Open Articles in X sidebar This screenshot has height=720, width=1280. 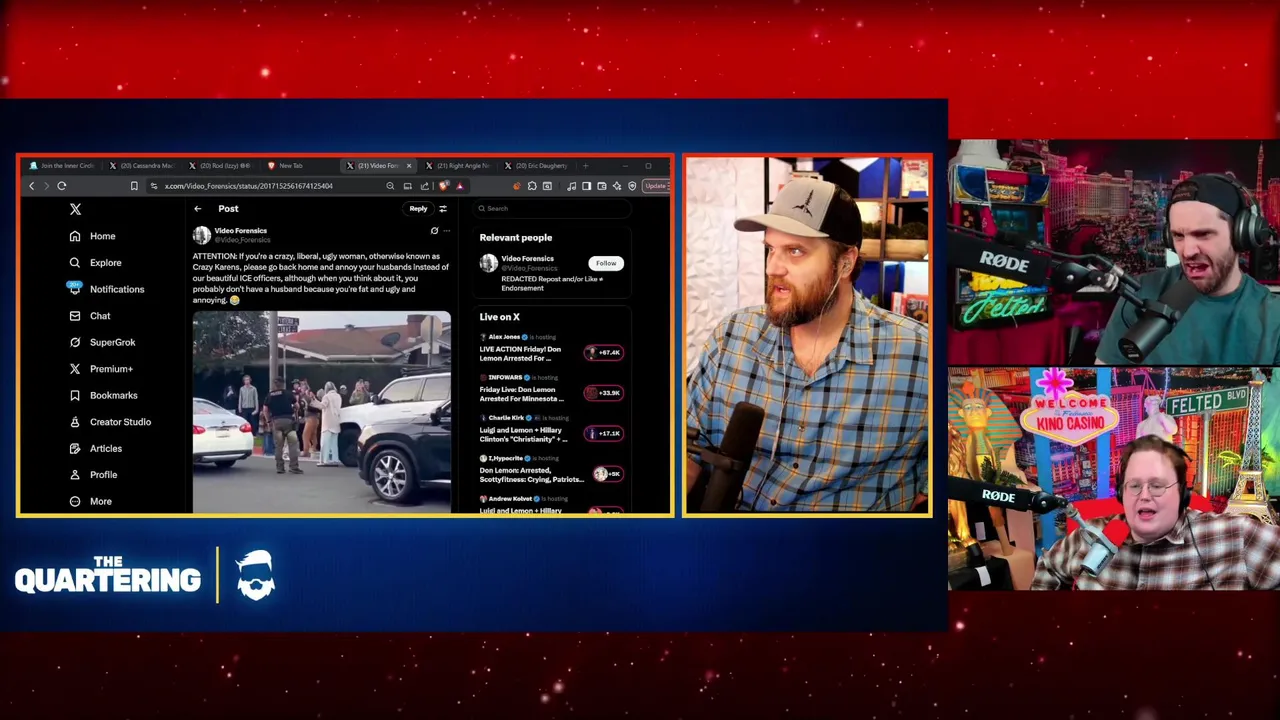tap(95, 449)
